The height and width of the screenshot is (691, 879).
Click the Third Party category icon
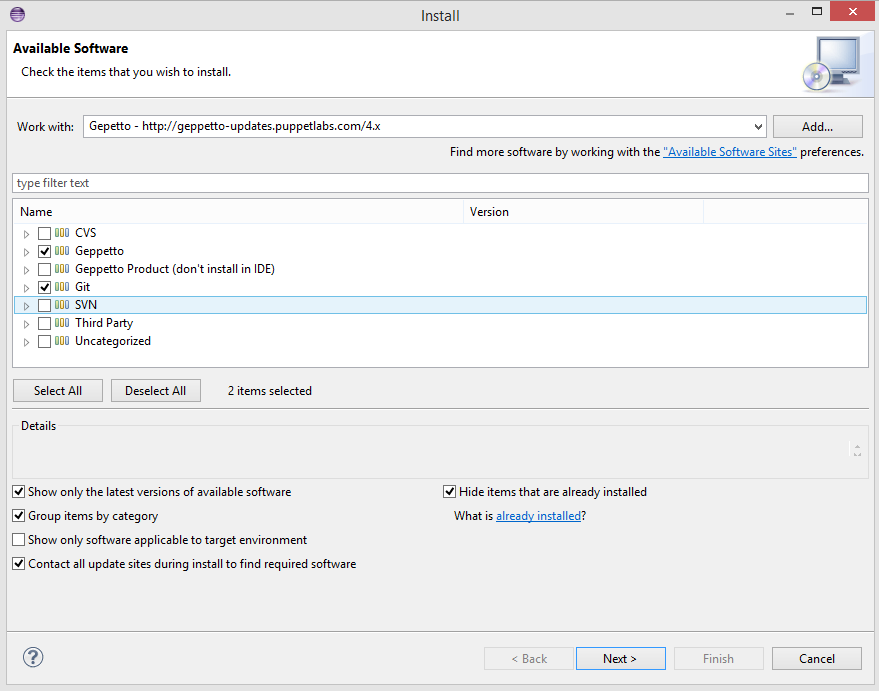tap(62, 323)
